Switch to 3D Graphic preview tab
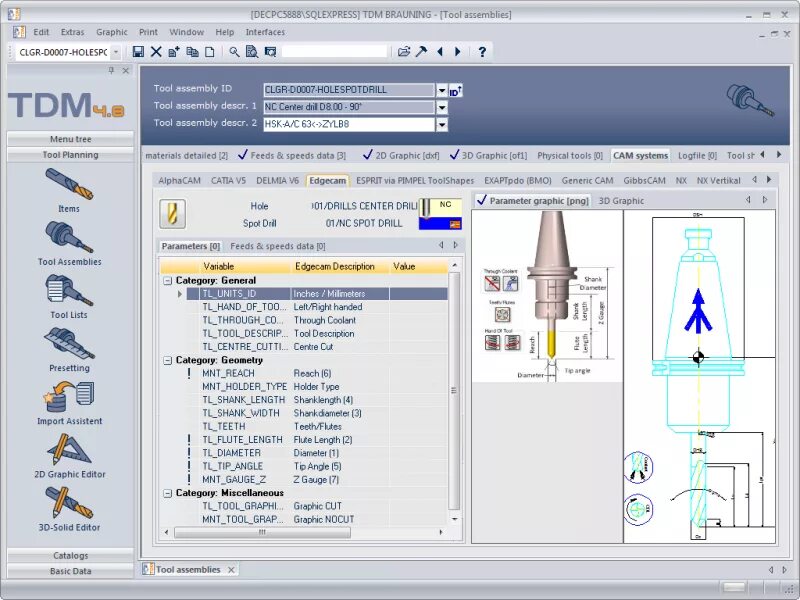 pos(621,201)
